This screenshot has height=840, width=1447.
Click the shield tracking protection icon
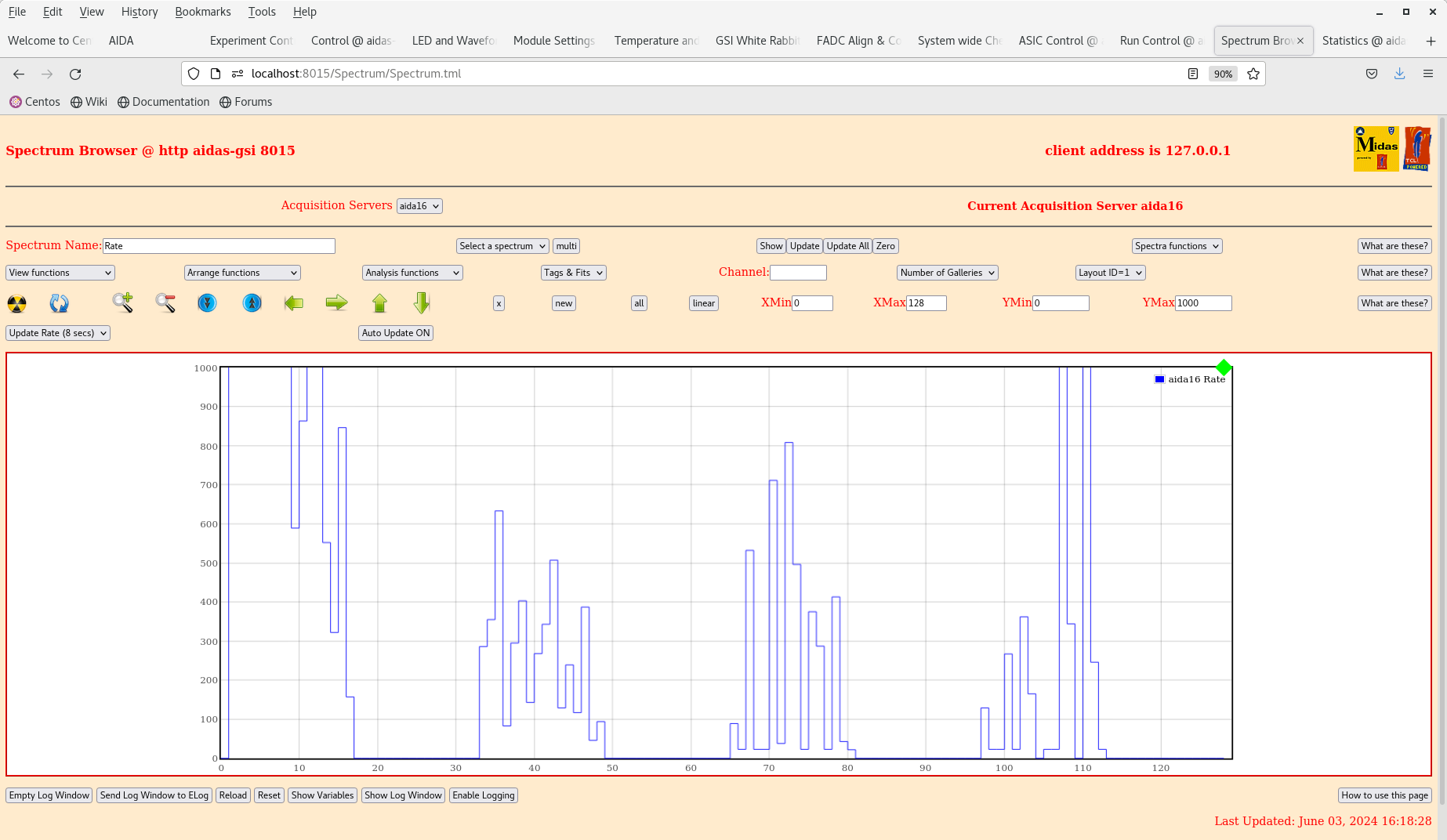[x=194, y=74]
